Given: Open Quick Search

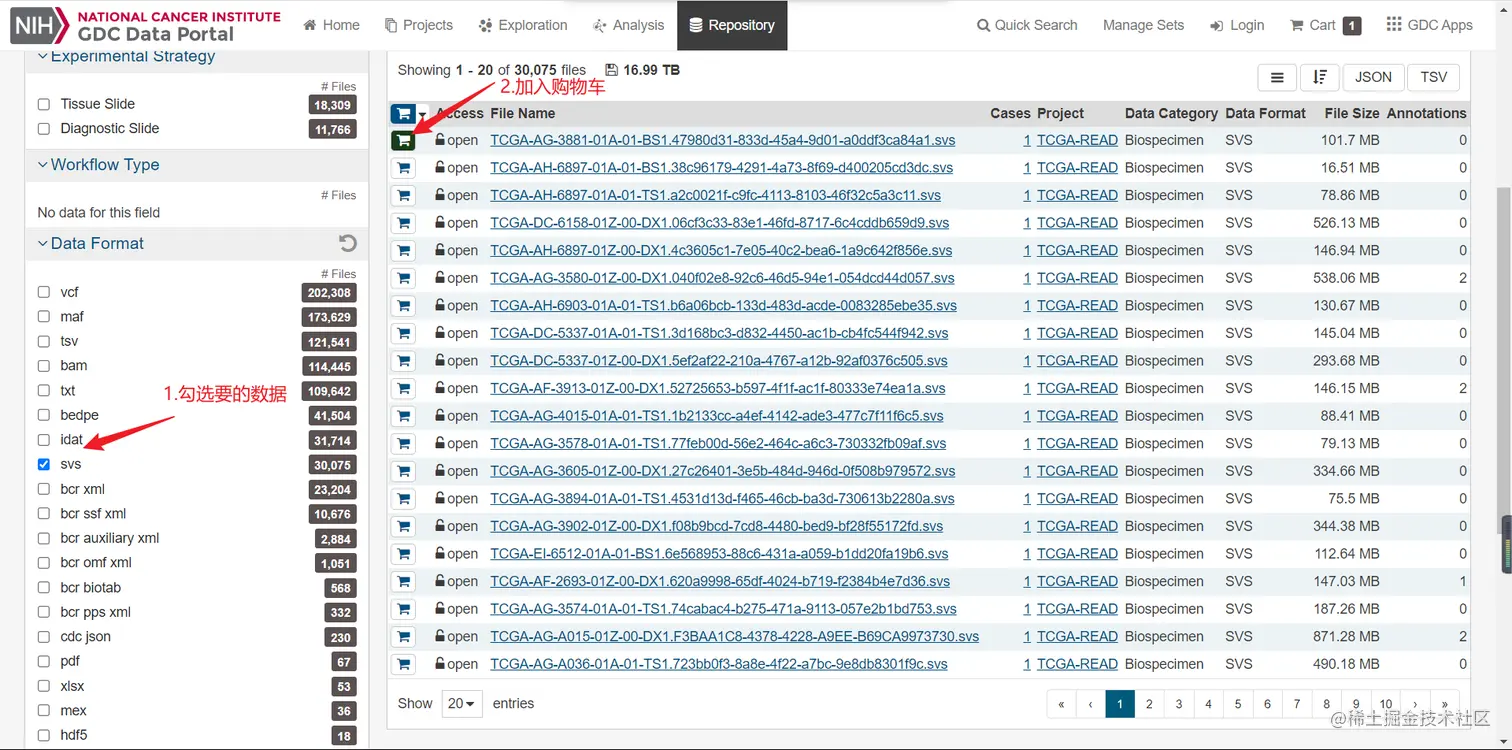Looking at the screenshot, I should pyautogui.click(x=1027, y=25).
